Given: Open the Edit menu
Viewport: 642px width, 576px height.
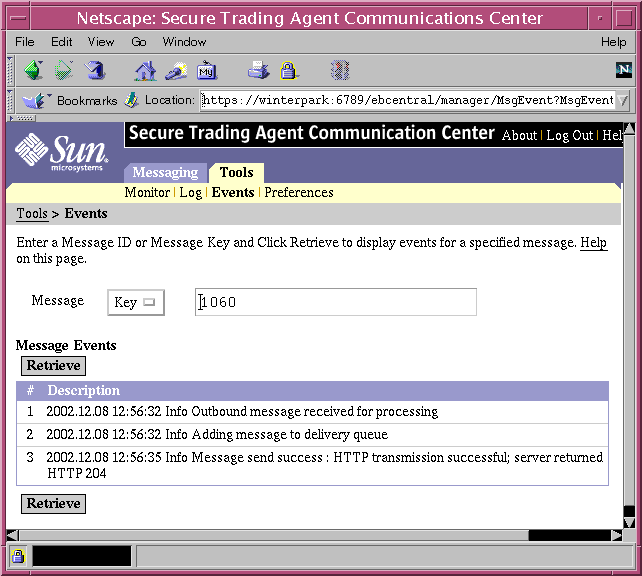Looking at the screenshot, I should tap(61, 42).
